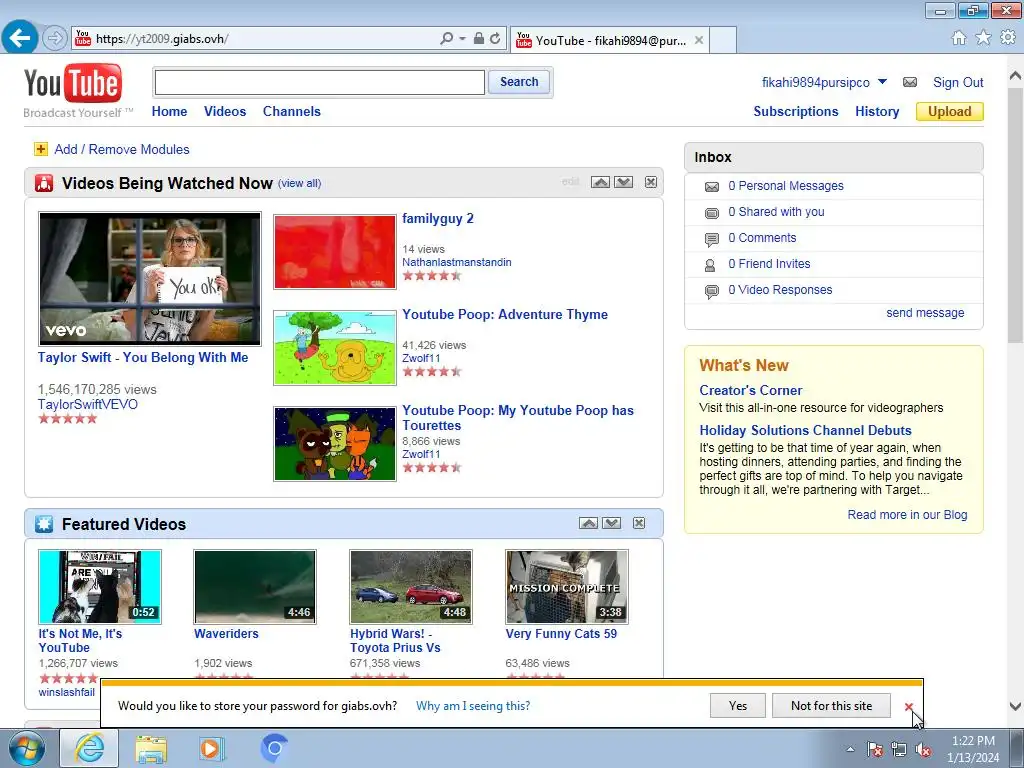Click the page scrollbar down arrow
1024x768 pixels.
click(1016, 707)
